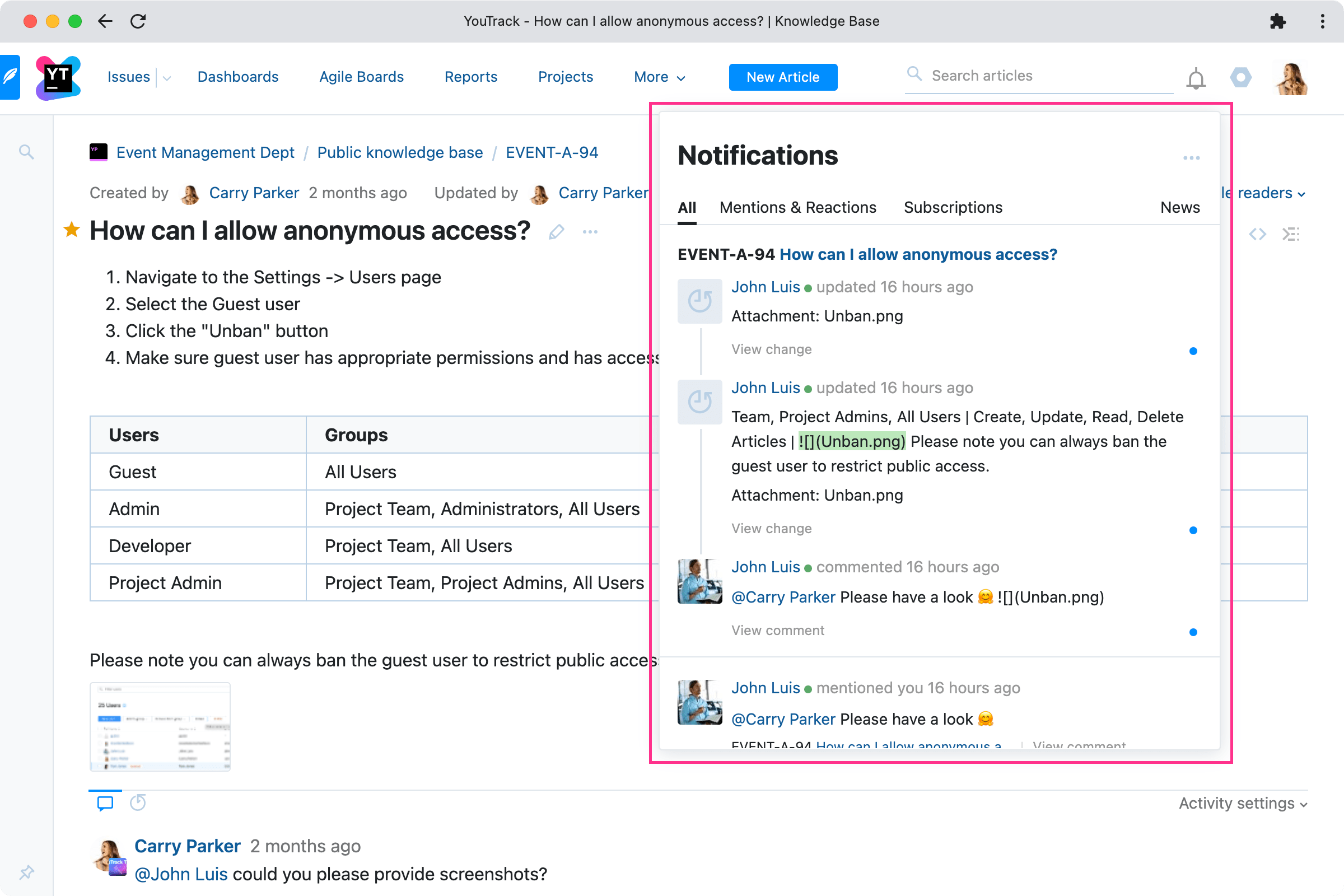Expand the More navigation menu
The height and width of the screenshot is (896, 1344).
pos(659,77)
